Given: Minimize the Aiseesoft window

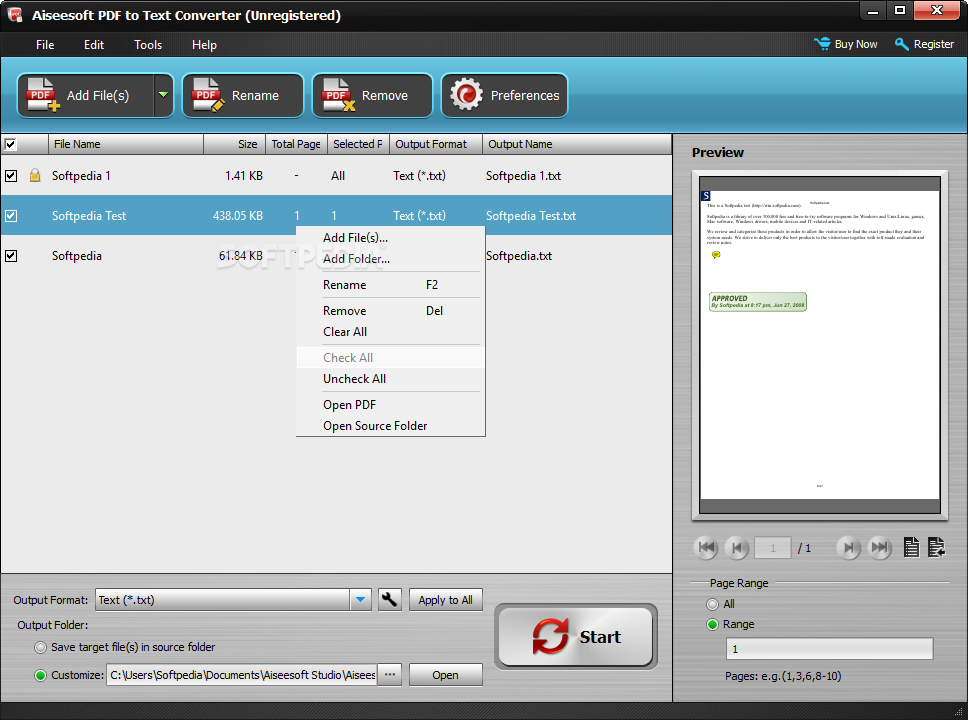Looking at the screenshot, I should tap(873, 10).
